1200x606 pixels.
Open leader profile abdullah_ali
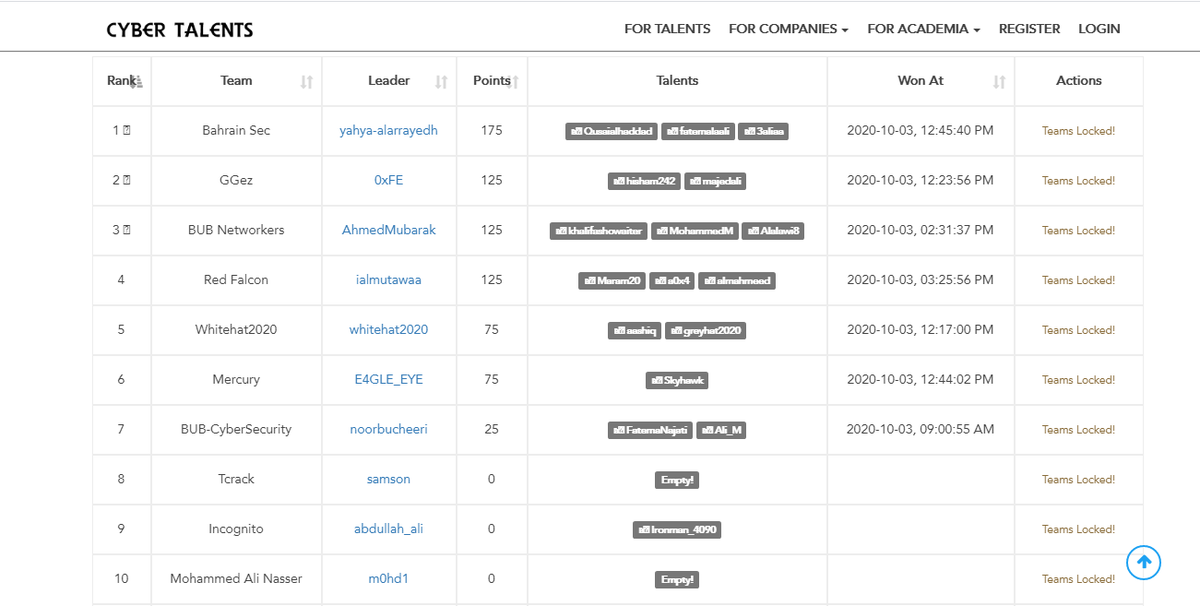point(389,529)
